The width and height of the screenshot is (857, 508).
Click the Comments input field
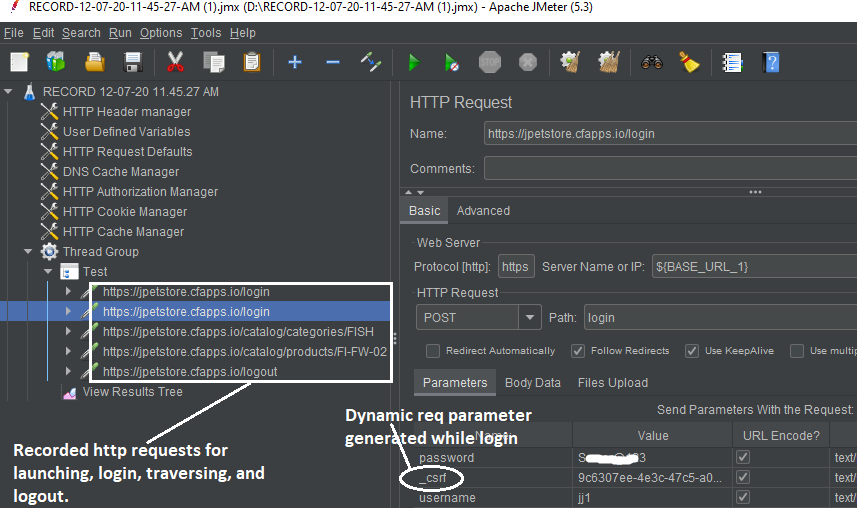click(670, 168)
